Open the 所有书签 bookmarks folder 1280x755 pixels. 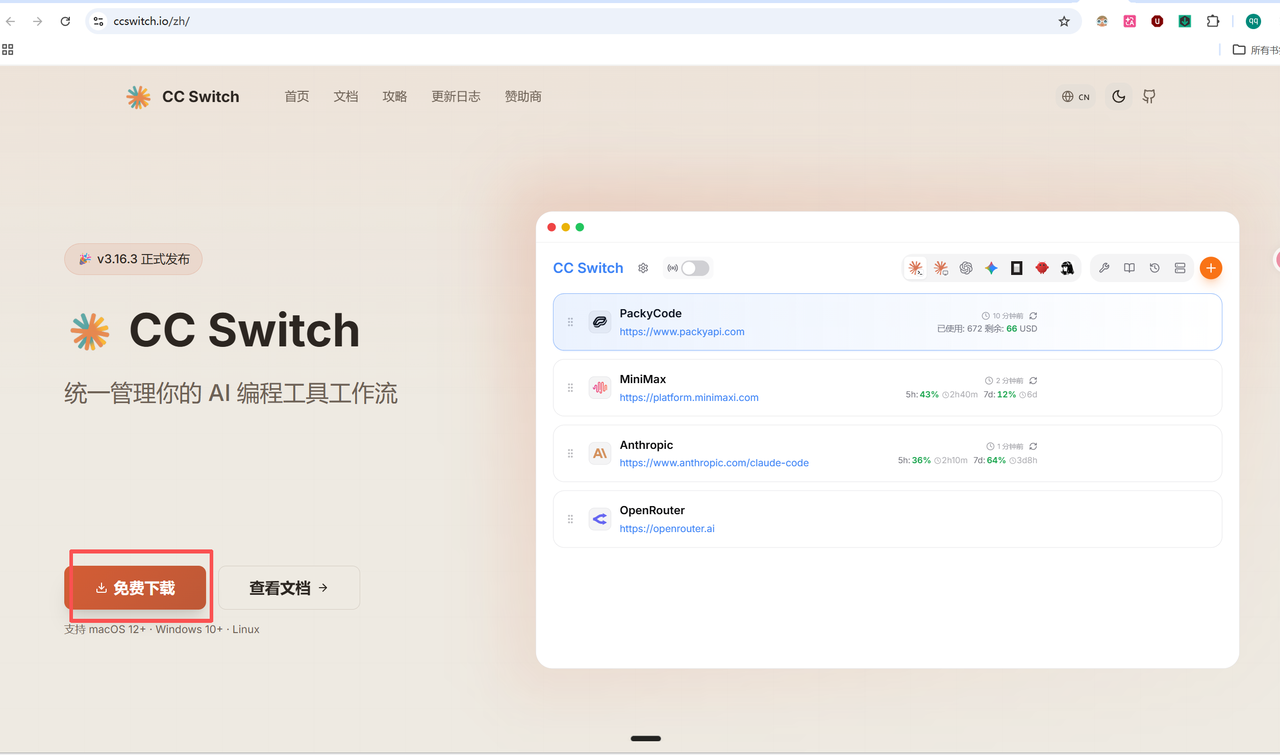click(x=1256, y=50)
